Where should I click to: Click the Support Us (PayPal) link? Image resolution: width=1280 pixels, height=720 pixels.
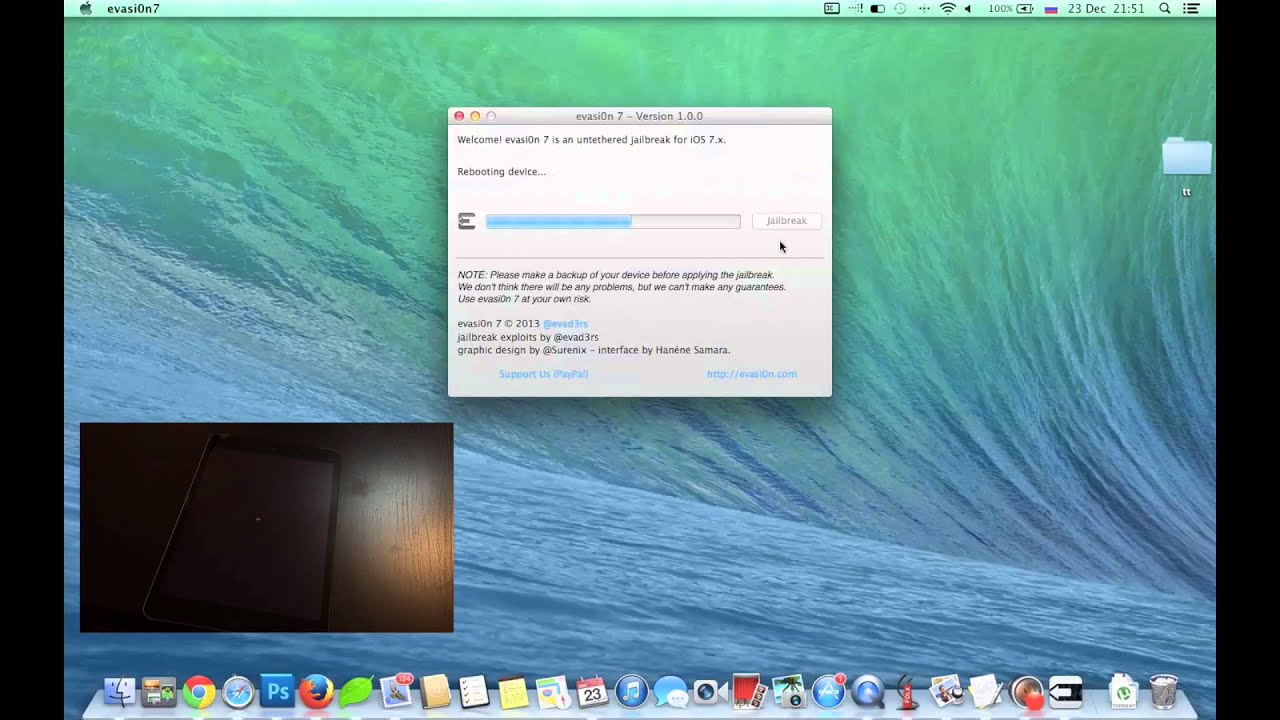[544, 374]
